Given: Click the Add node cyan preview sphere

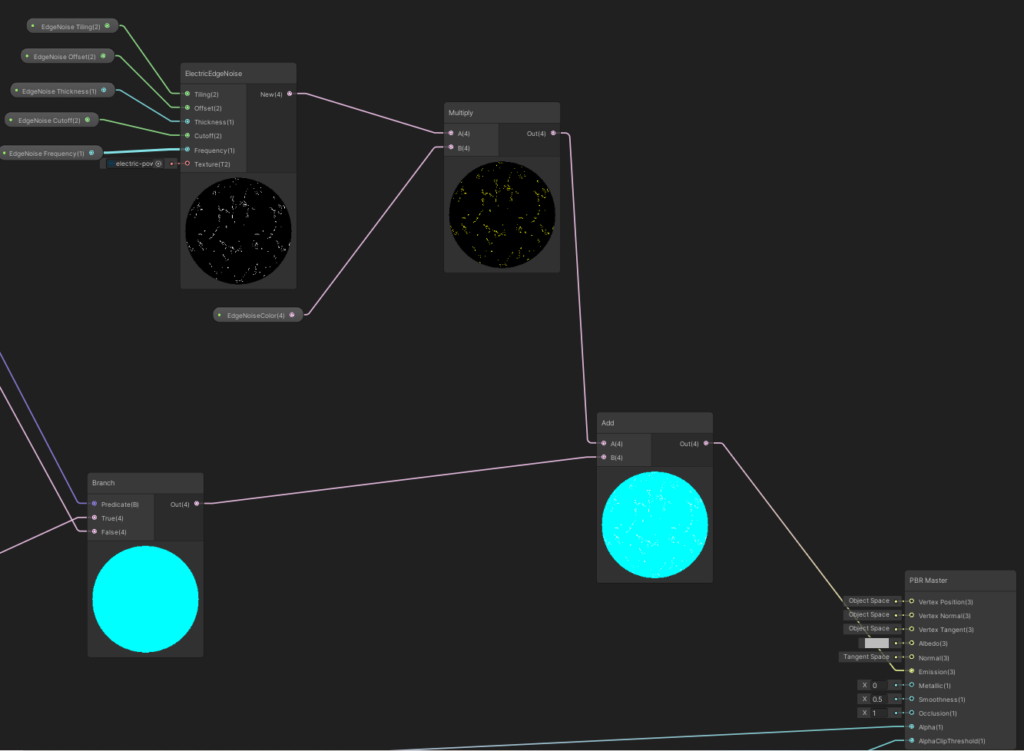Looking at the screenshot, I should coord(655,525).
